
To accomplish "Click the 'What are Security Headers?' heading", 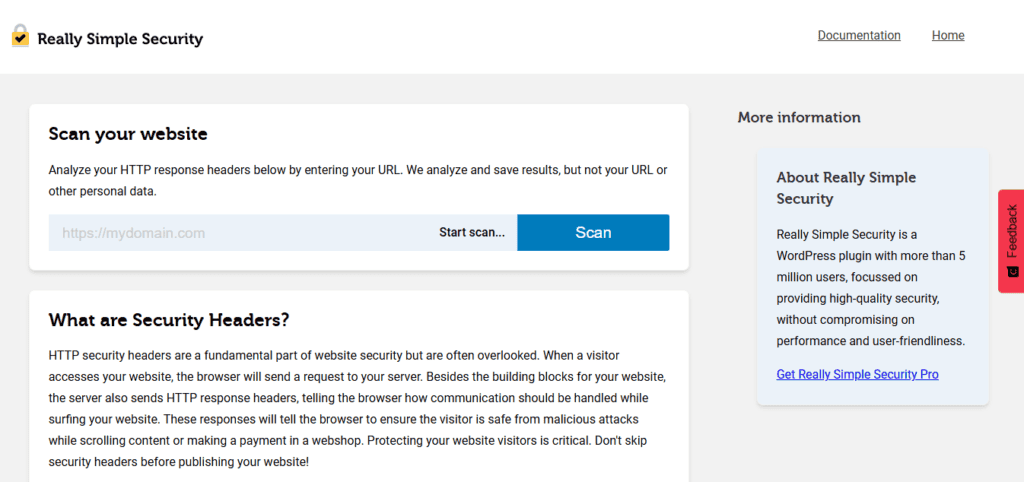I will pos(168,321).
